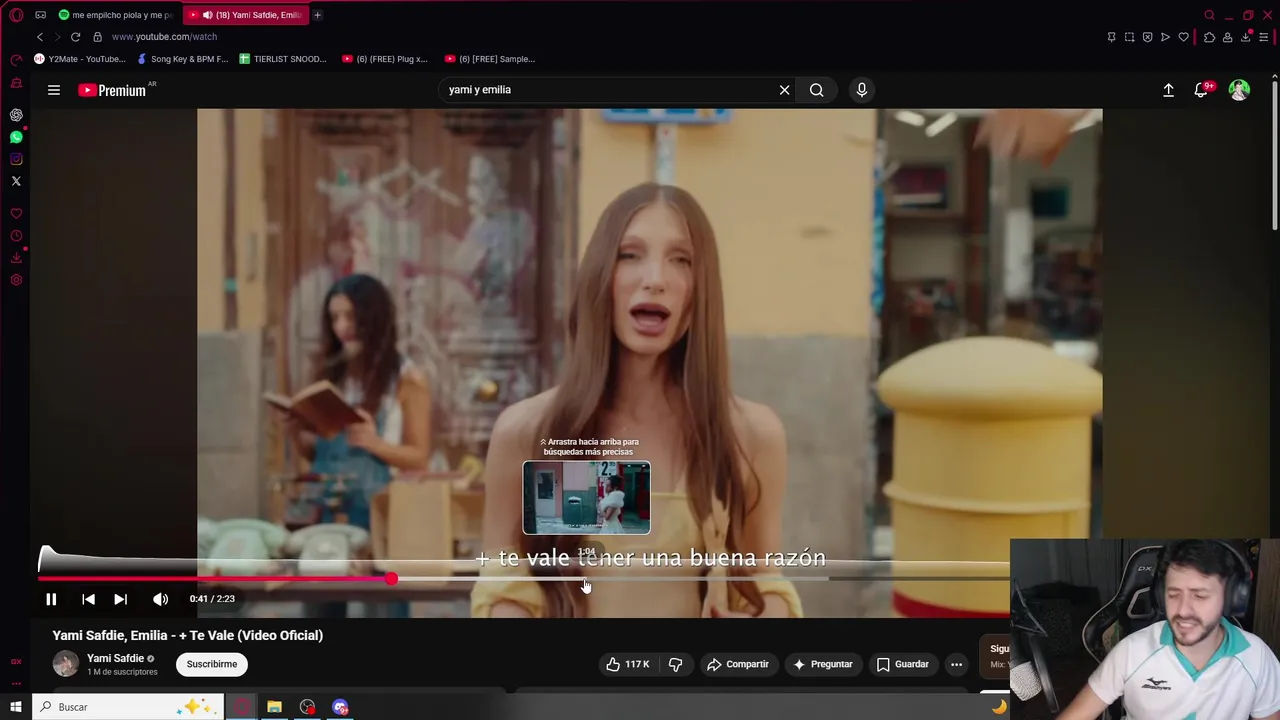1280x720 pixels.
Task: Open the YouTube hamburger guide menu
Action: [54, 90]
